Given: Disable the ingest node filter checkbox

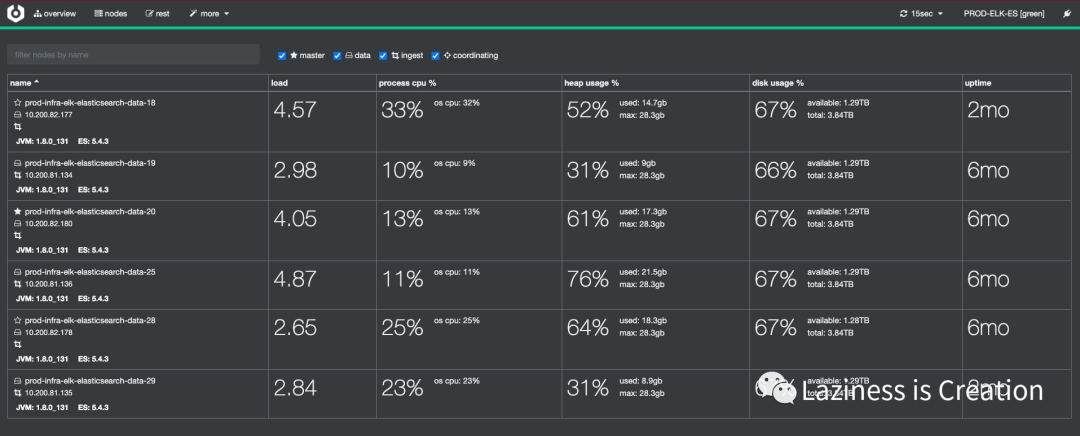Looking at the screenshot, I should pos(383,56).
